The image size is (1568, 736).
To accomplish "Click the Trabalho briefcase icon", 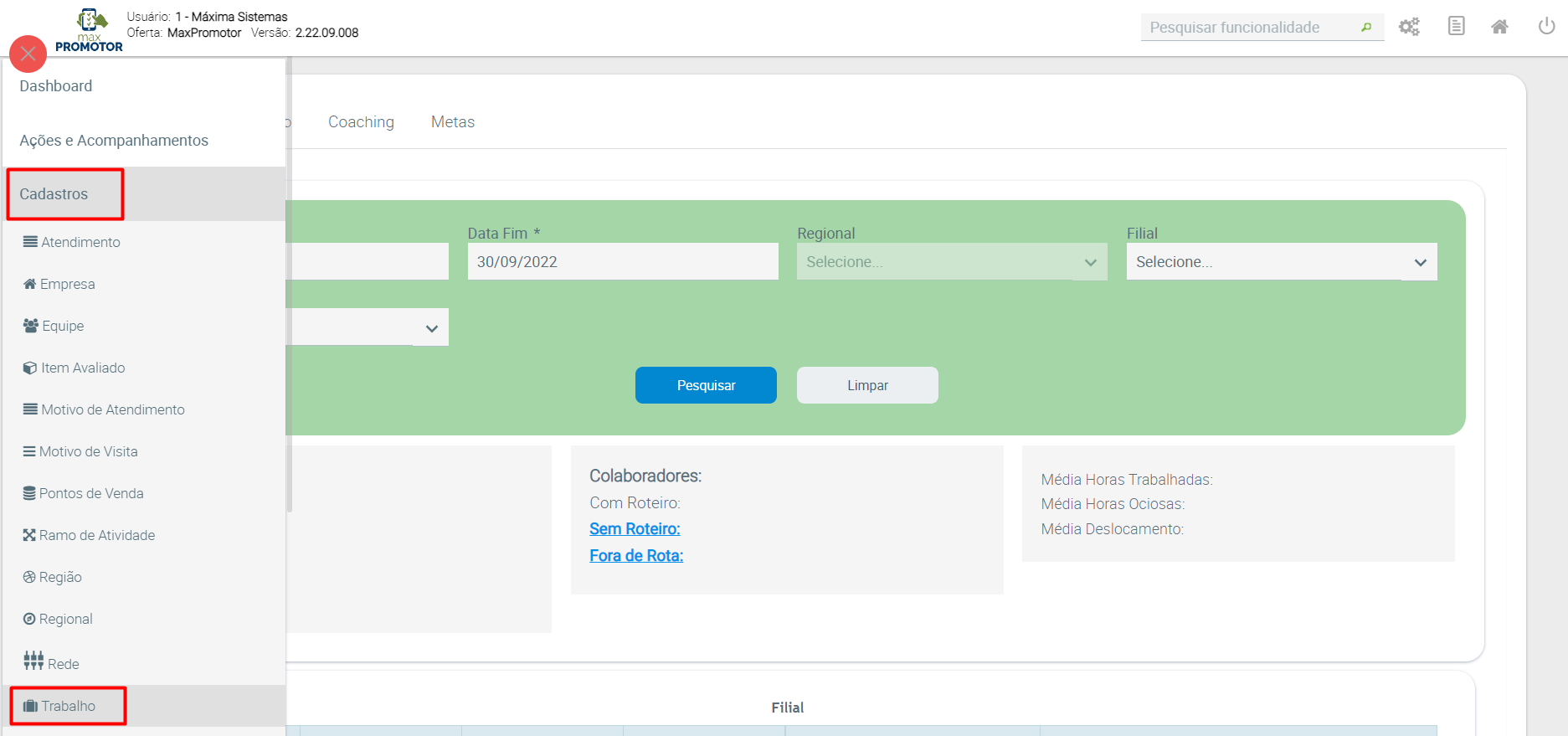I will 31,706.
